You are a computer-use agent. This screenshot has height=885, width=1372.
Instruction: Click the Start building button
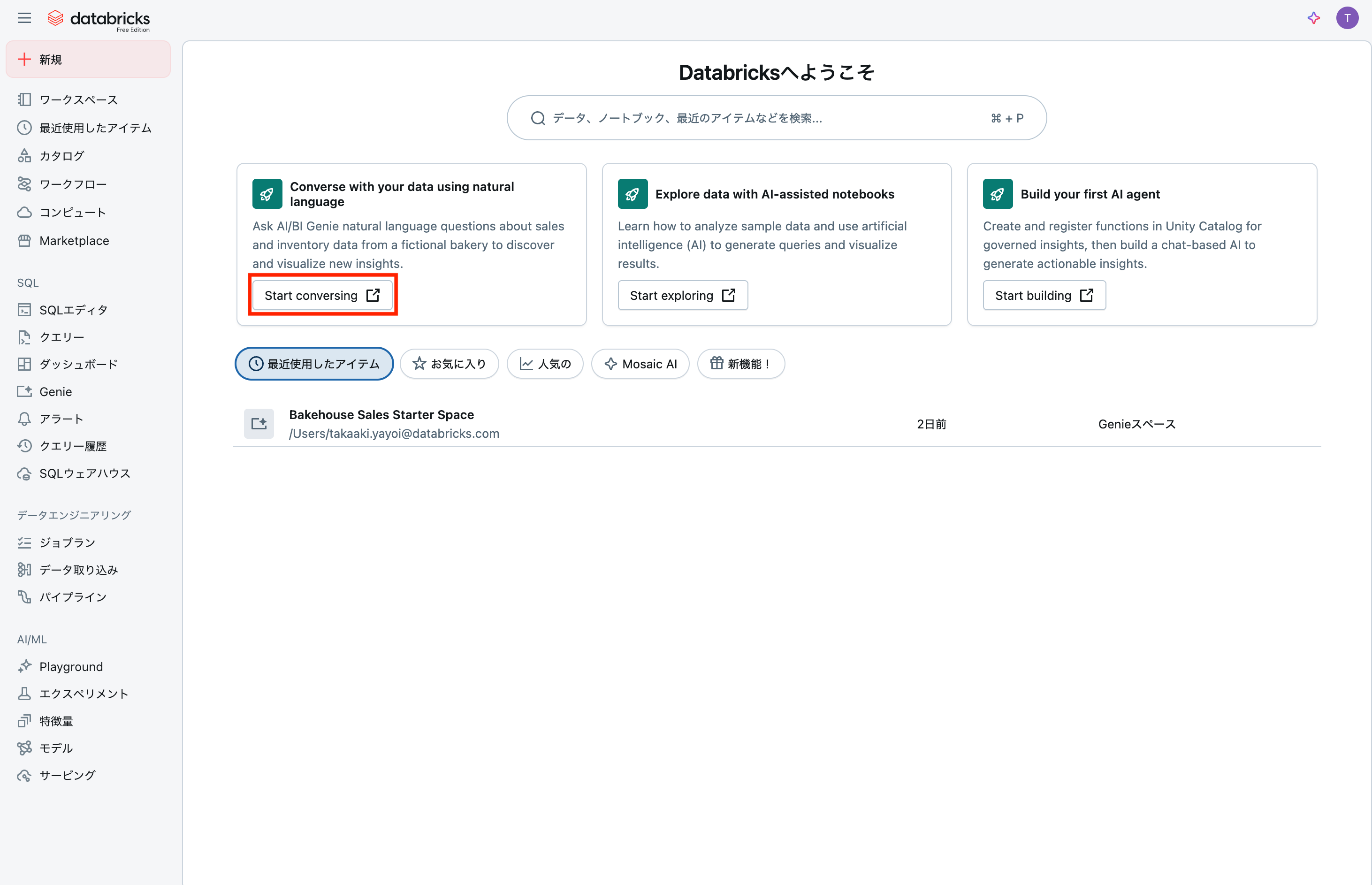pyautogui.click(x=1044, y=295)
